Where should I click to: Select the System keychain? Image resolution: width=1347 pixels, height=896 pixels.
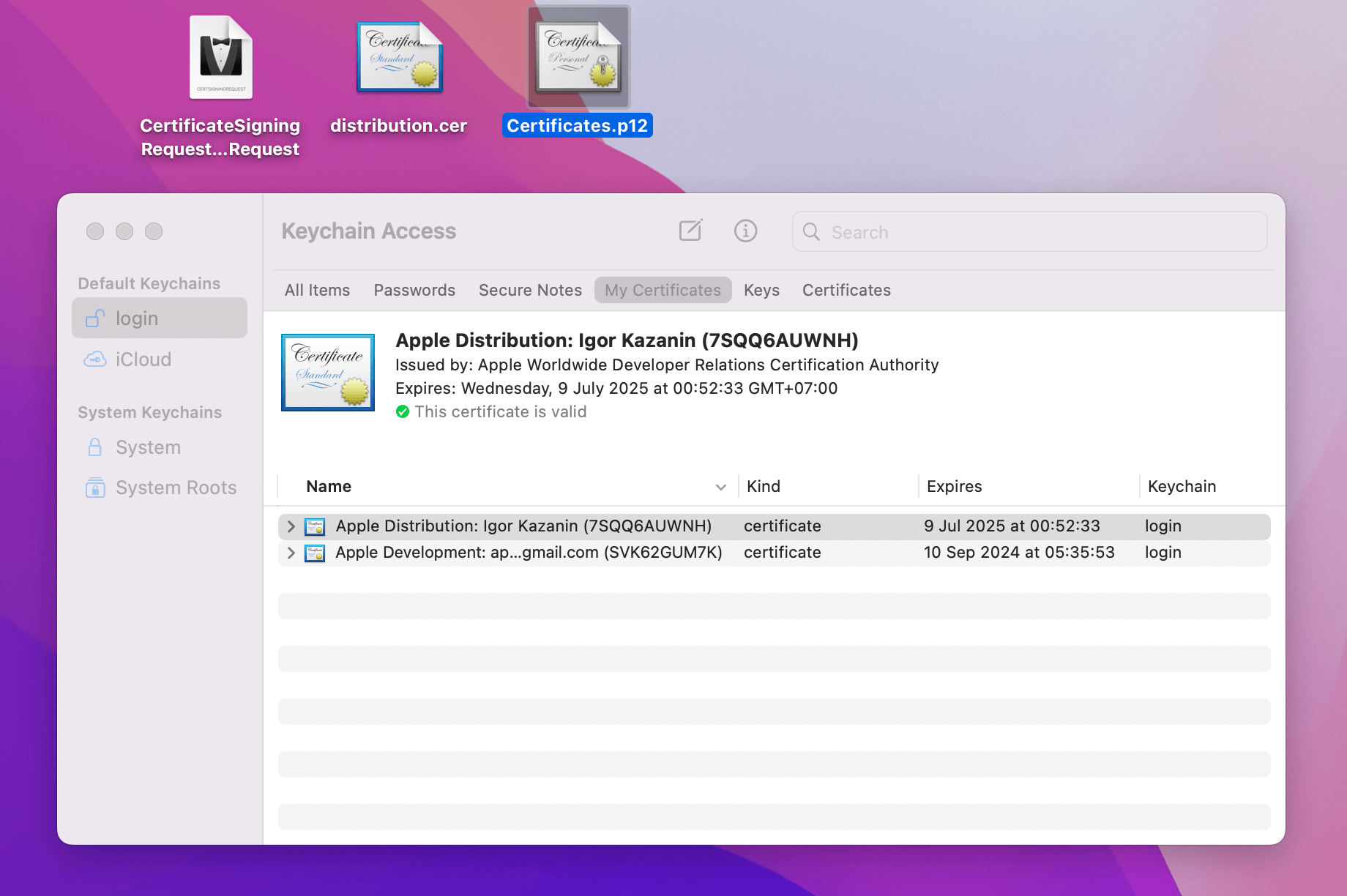coord(160,447)
